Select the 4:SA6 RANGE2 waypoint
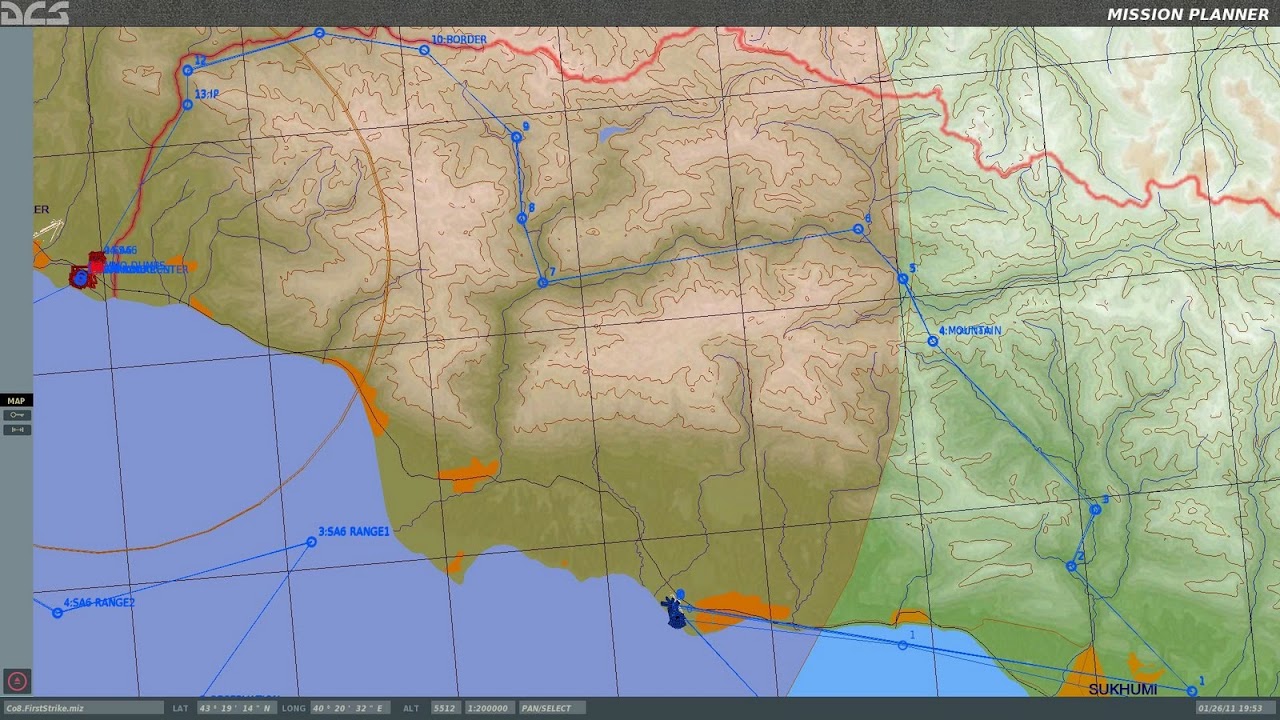1280x720 pixels. [57, 612]
